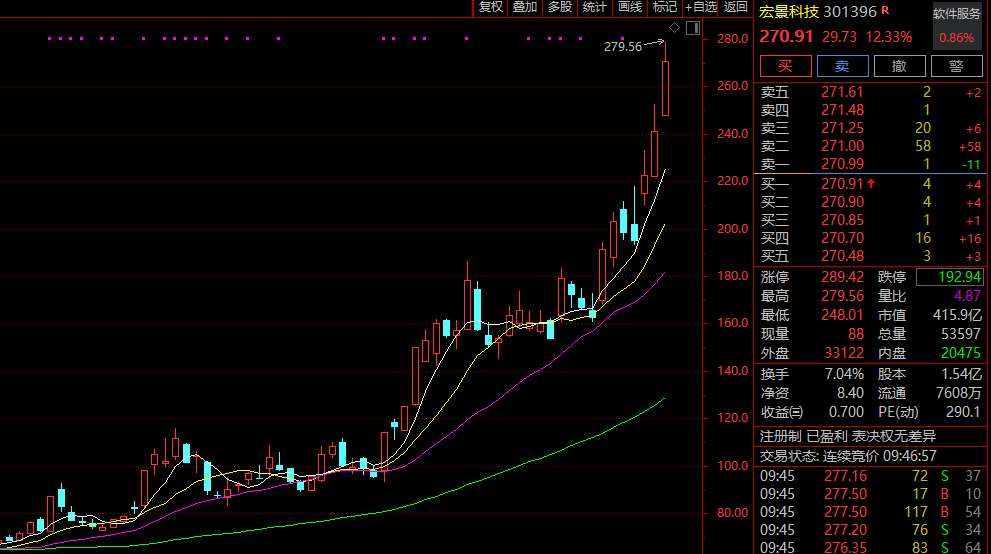Select the 画线 drawing tool
This screenshot has height=554, width=991.
click(630, 7)
